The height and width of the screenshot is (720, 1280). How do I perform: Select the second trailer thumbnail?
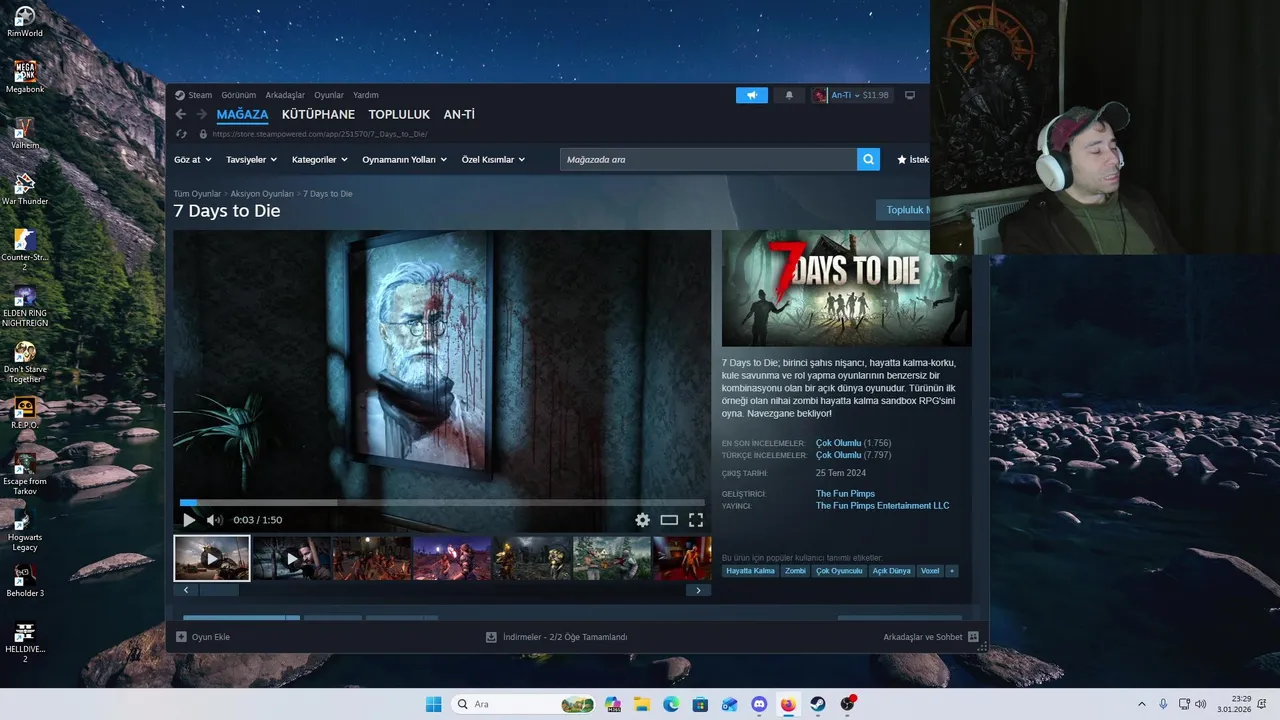291,558
